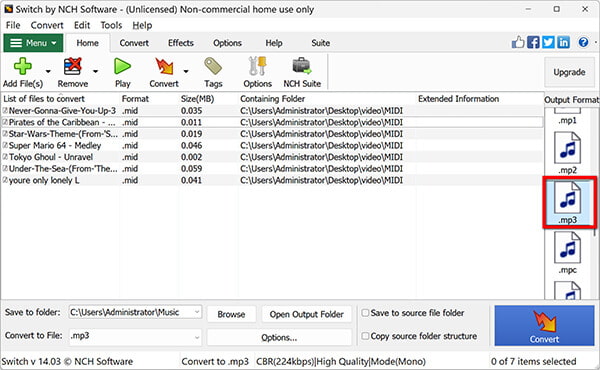Click the green Play toolbar icon
Viewport: 600px width, 370px height.
pos(122,66)
